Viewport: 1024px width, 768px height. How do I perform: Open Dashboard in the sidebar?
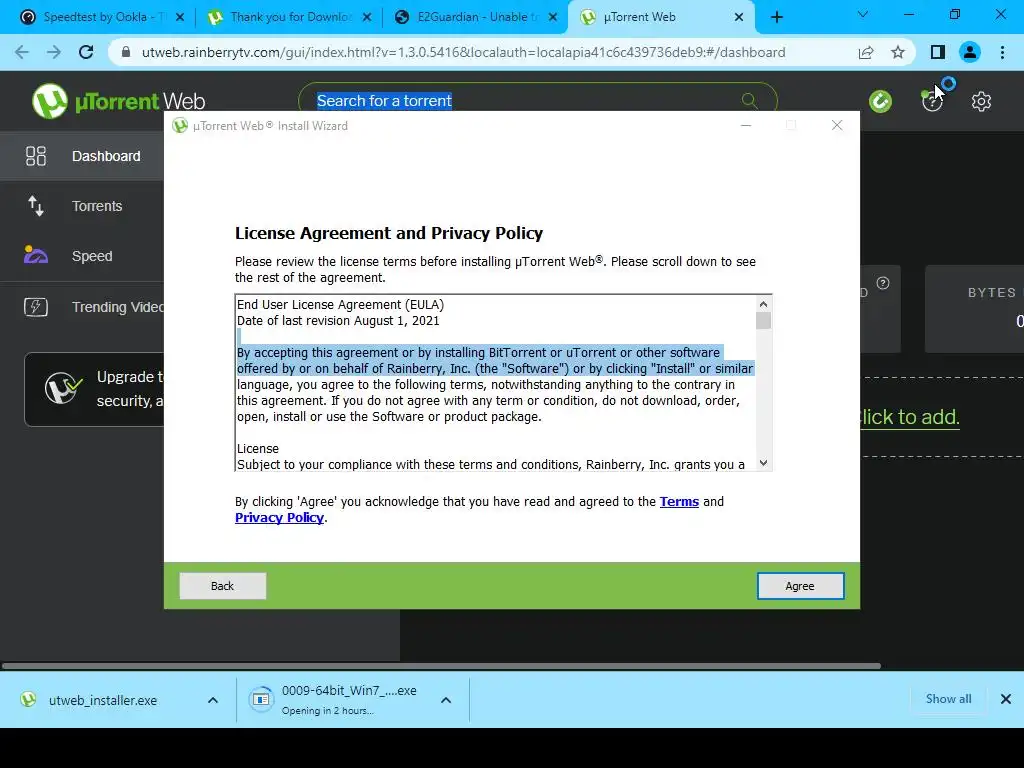(x=82, y=156)
